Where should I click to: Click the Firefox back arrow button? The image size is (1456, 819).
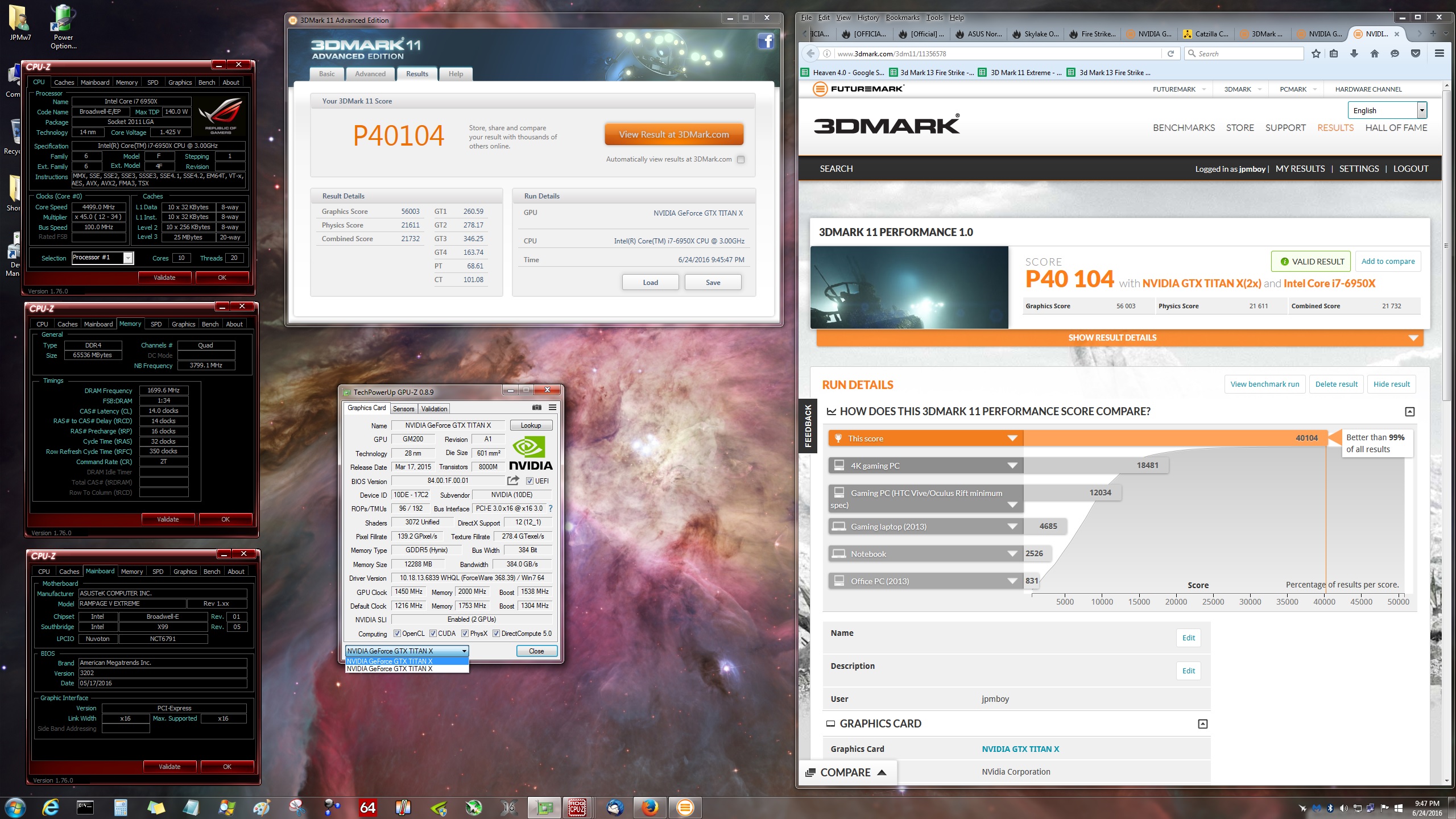tap(810, 53)
